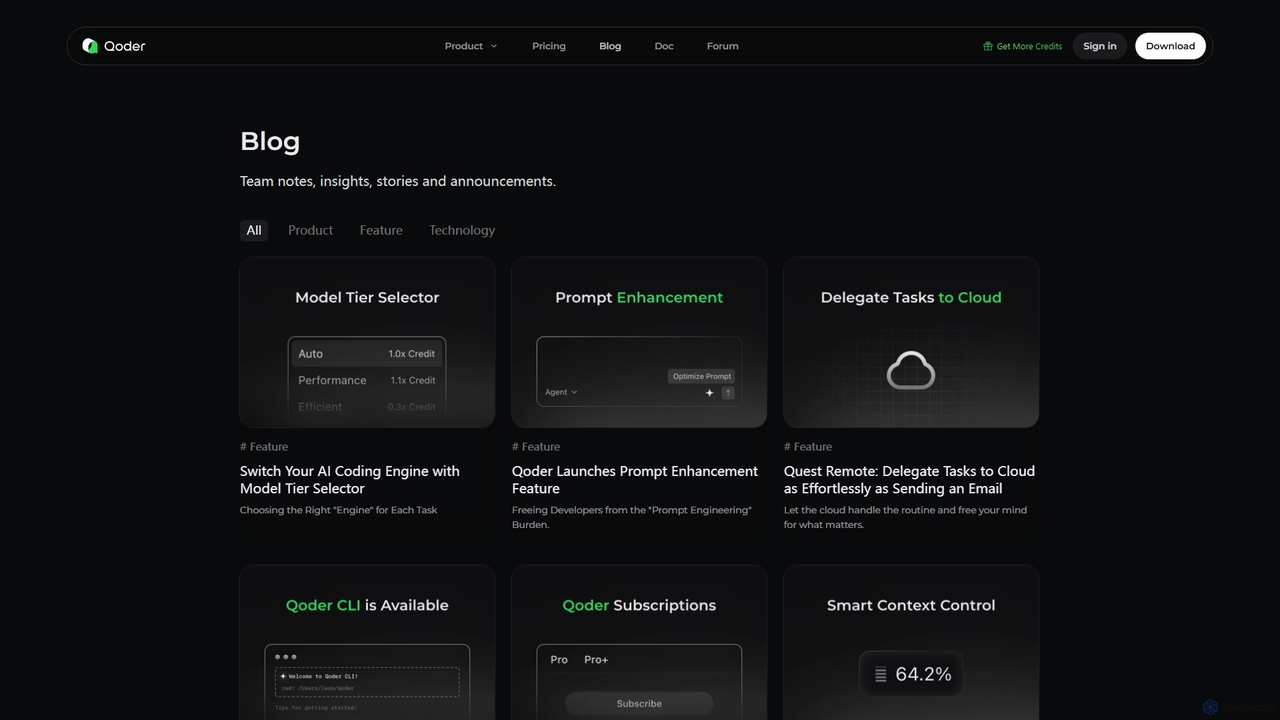Screen dimensions: 1280x720
Task: Click # Feature tag under Model Tier card
Action: coord(264,447)
